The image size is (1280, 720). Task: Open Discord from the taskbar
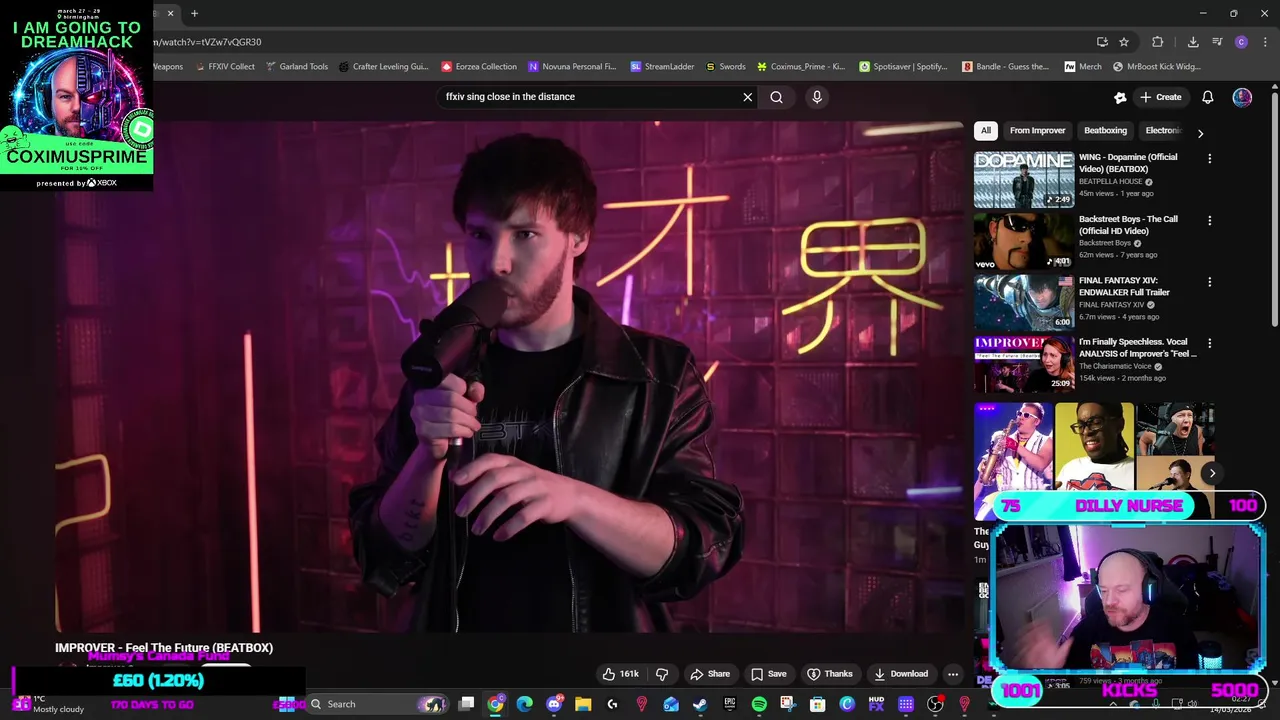tap(554, 704)
